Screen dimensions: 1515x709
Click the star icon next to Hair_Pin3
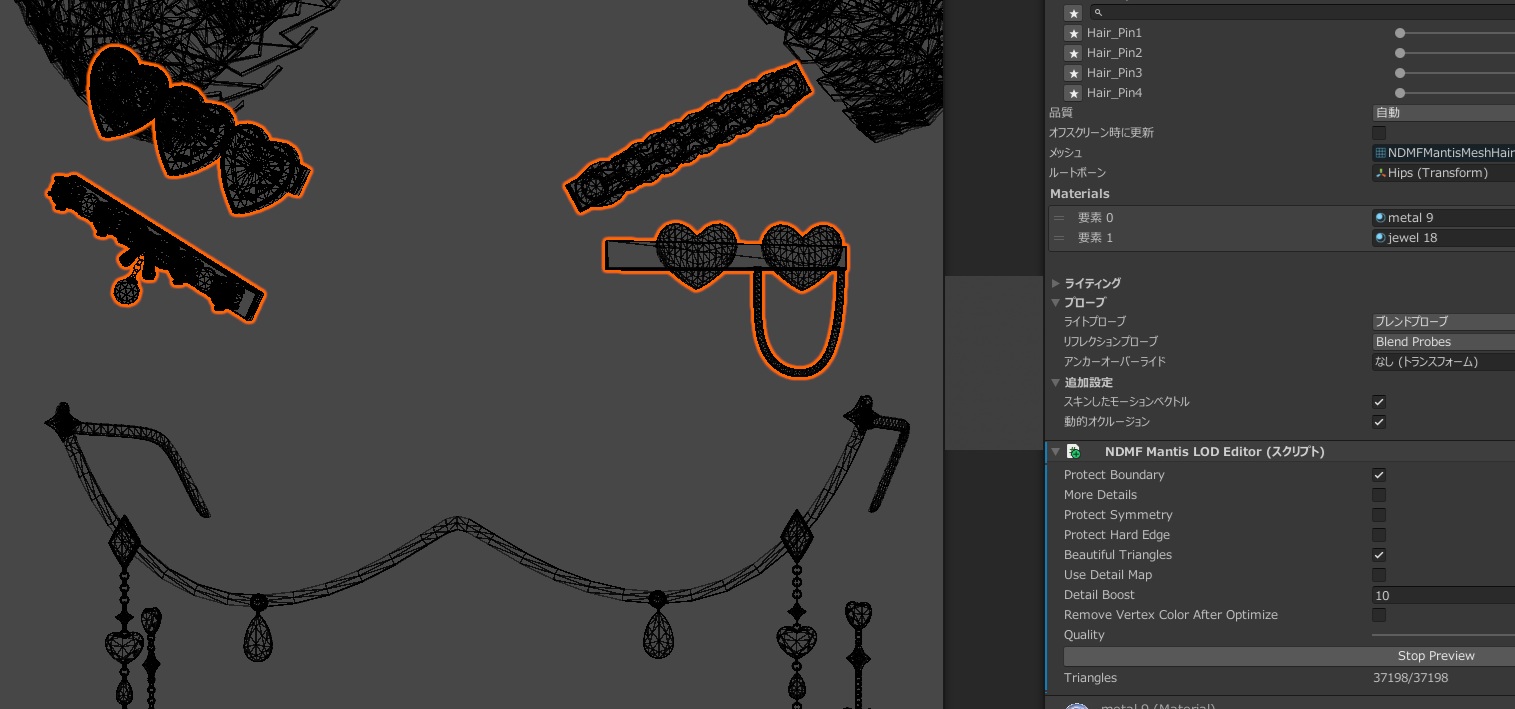pyautogui.click(x=1073, y=73)
